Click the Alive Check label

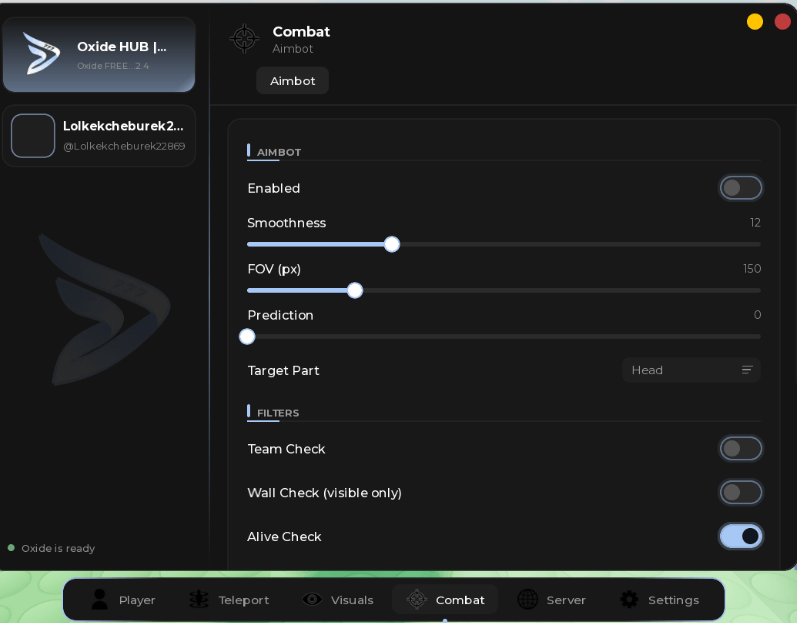[x=284, y=537]
